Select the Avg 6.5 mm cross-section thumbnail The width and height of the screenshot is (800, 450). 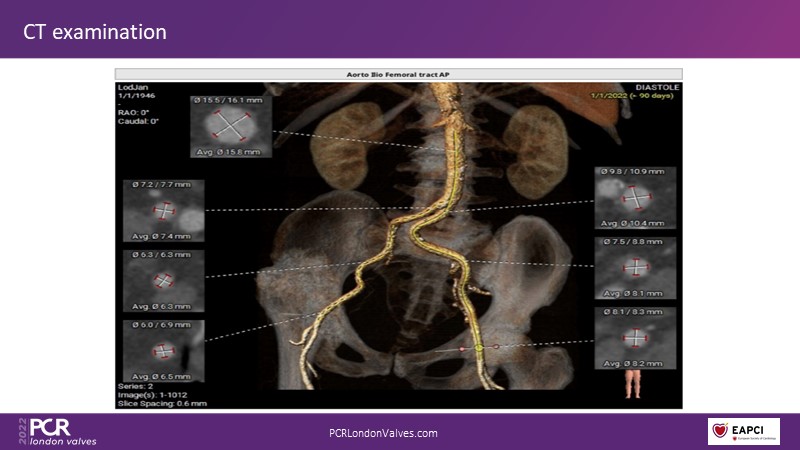[164, 350]
